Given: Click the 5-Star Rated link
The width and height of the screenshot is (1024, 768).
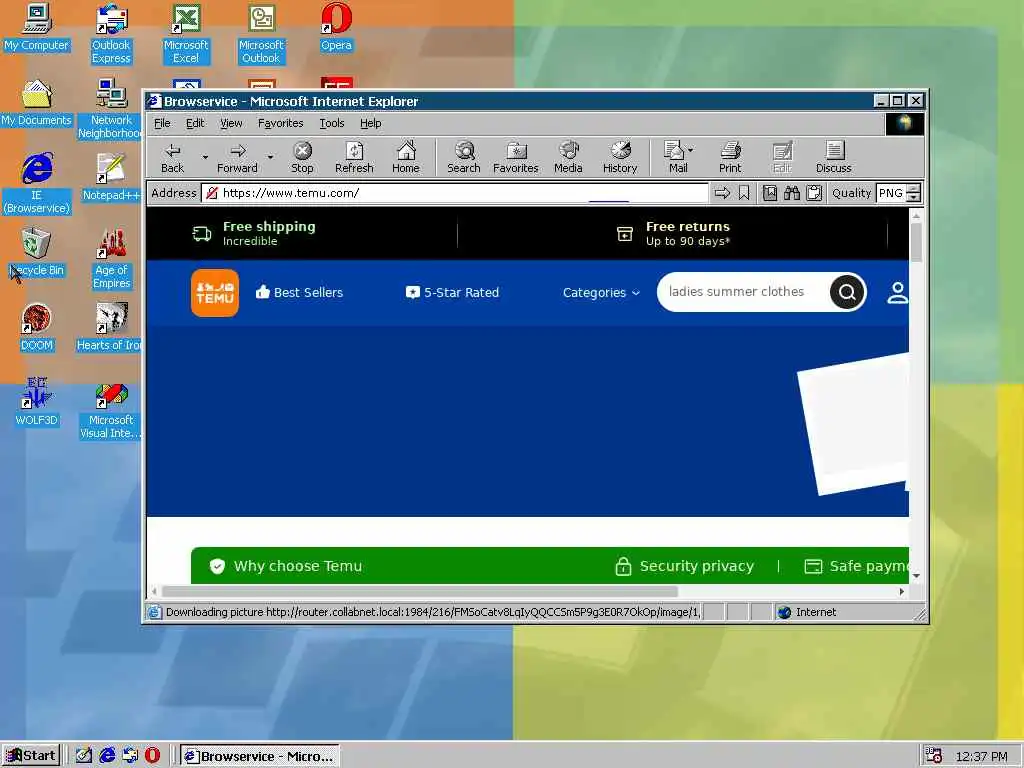Looking at the screenshot, I should point(452,293).
